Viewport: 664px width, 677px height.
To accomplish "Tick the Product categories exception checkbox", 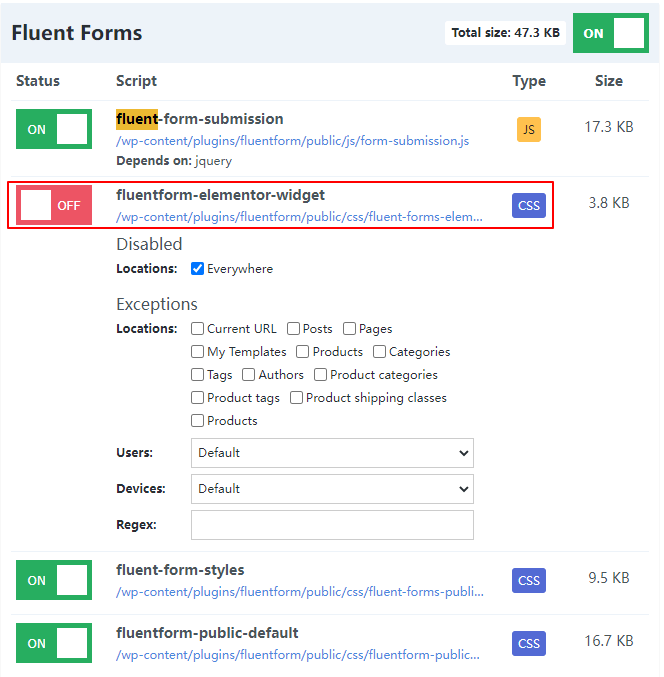I will (320, 375).
